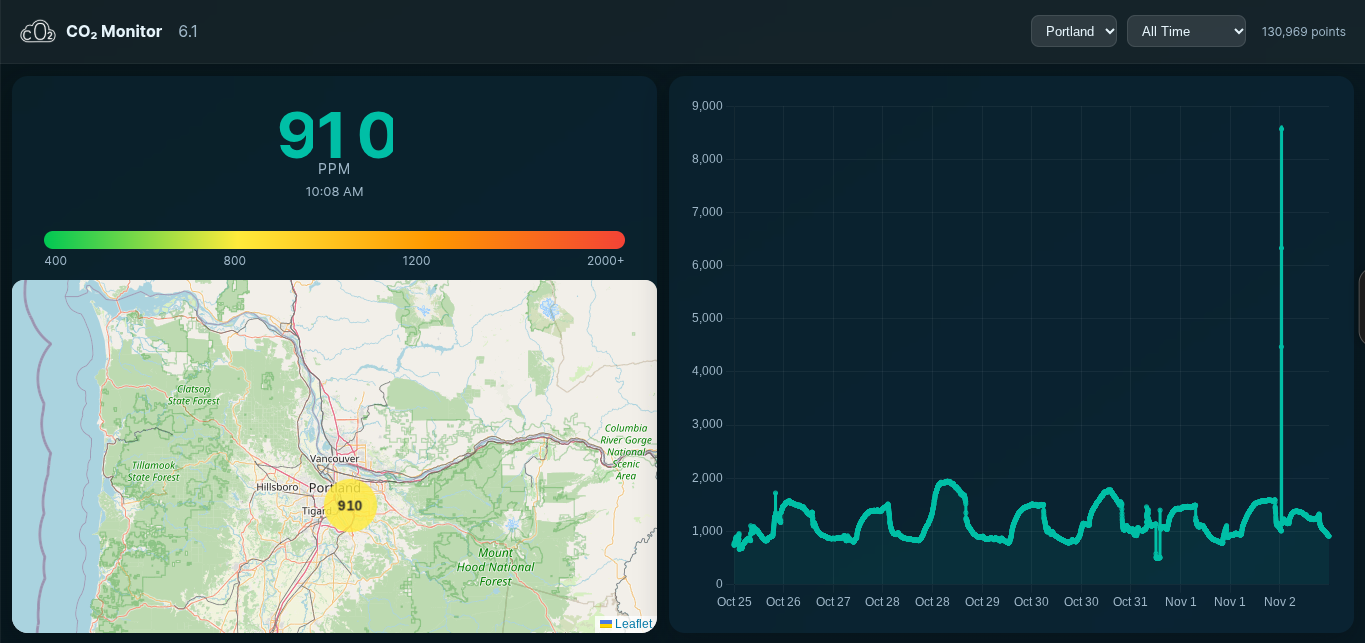Open the Leaflet attribution link
The width and height of the screenshot is (1365, 643).
[633, 624]
